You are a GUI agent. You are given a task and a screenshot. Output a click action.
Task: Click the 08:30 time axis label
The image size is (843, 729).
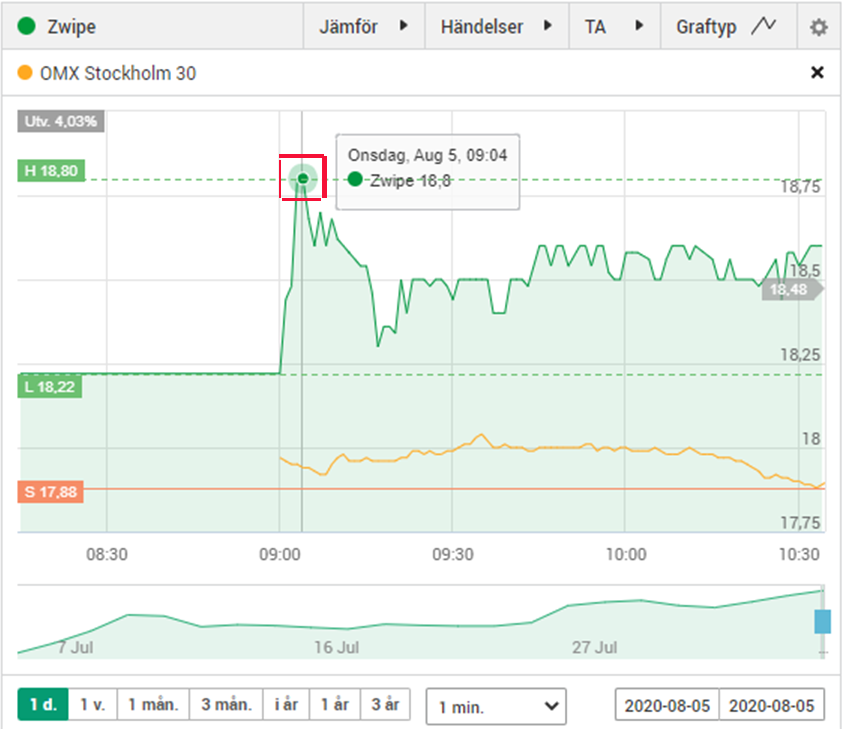click(x=107, y=554)
